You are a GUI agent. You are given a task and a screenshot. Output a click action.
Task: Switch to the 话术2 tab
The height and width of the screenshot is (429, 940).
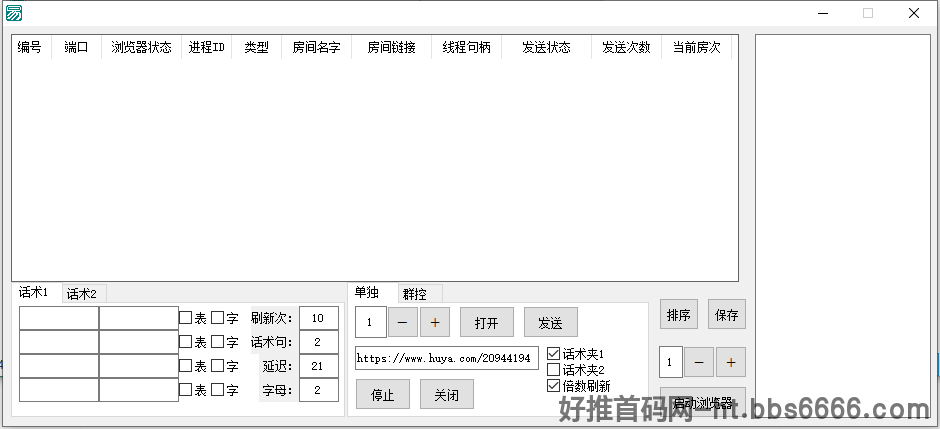83,294
